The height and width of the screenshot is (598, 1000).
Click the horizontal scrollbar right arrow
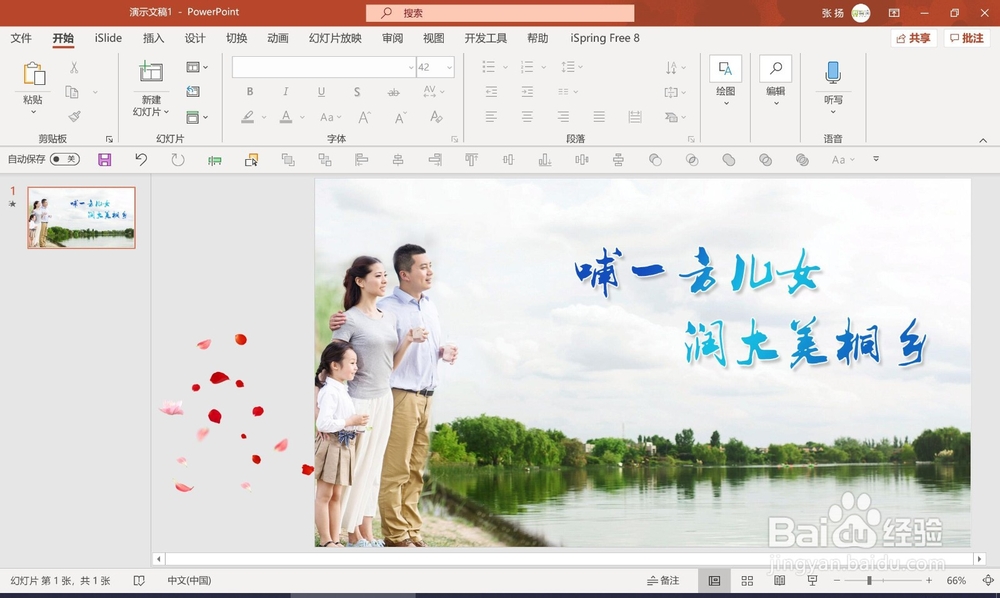[979, 559]
